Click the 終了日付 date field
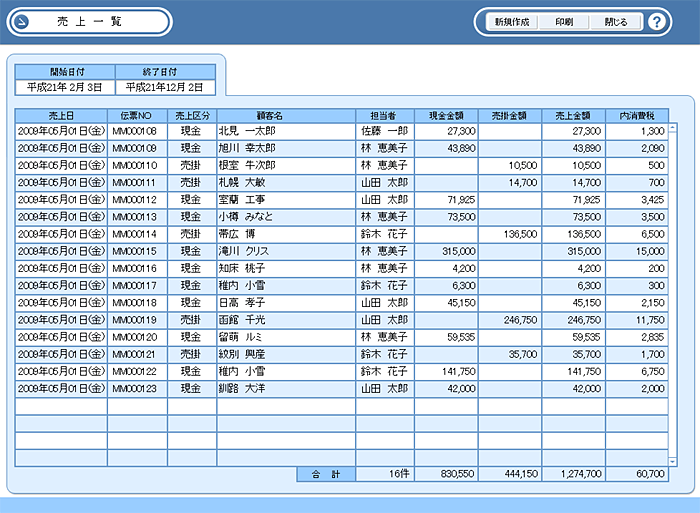700x513 pixels. click(x=165, y=87)
